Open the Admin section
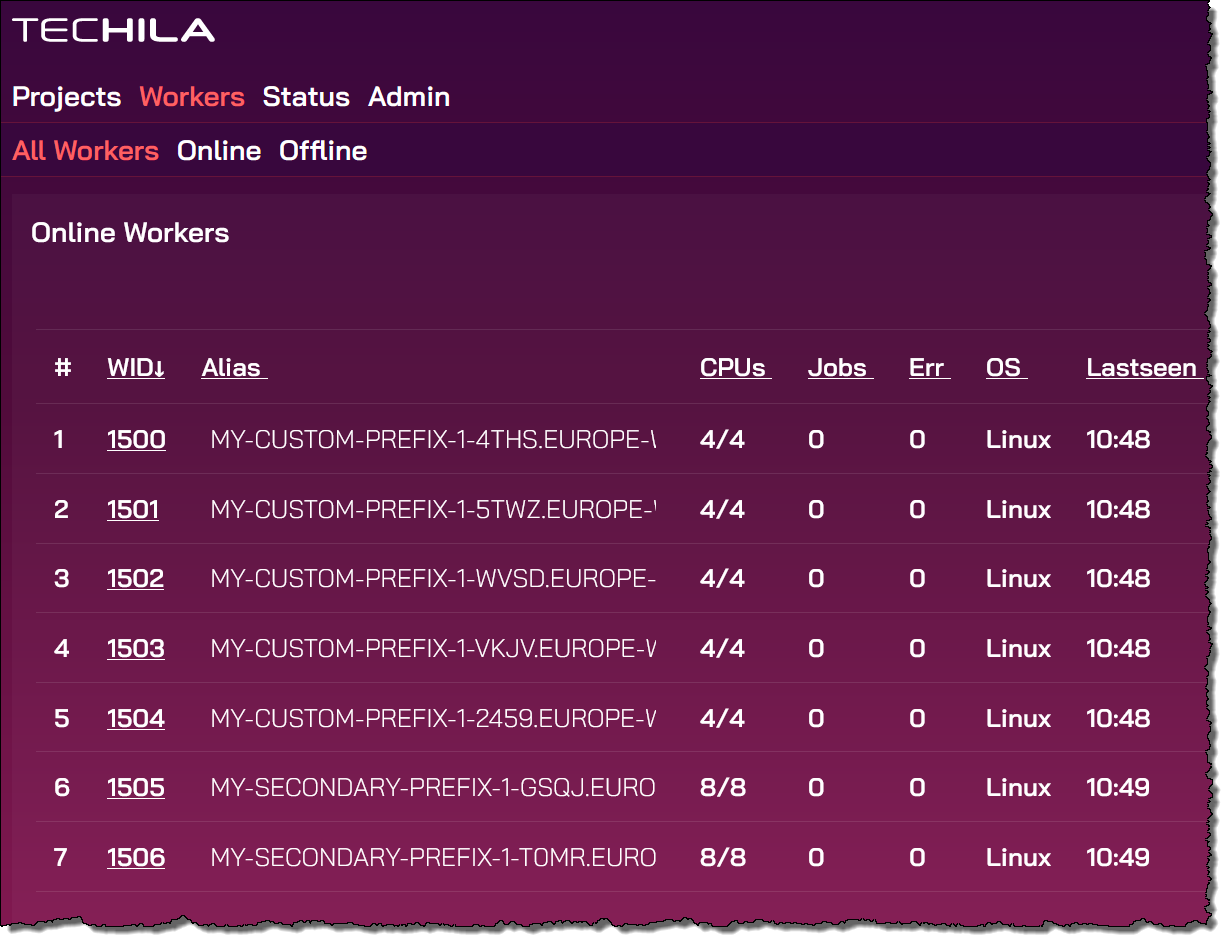1228x942 pixels. point(409,97)
